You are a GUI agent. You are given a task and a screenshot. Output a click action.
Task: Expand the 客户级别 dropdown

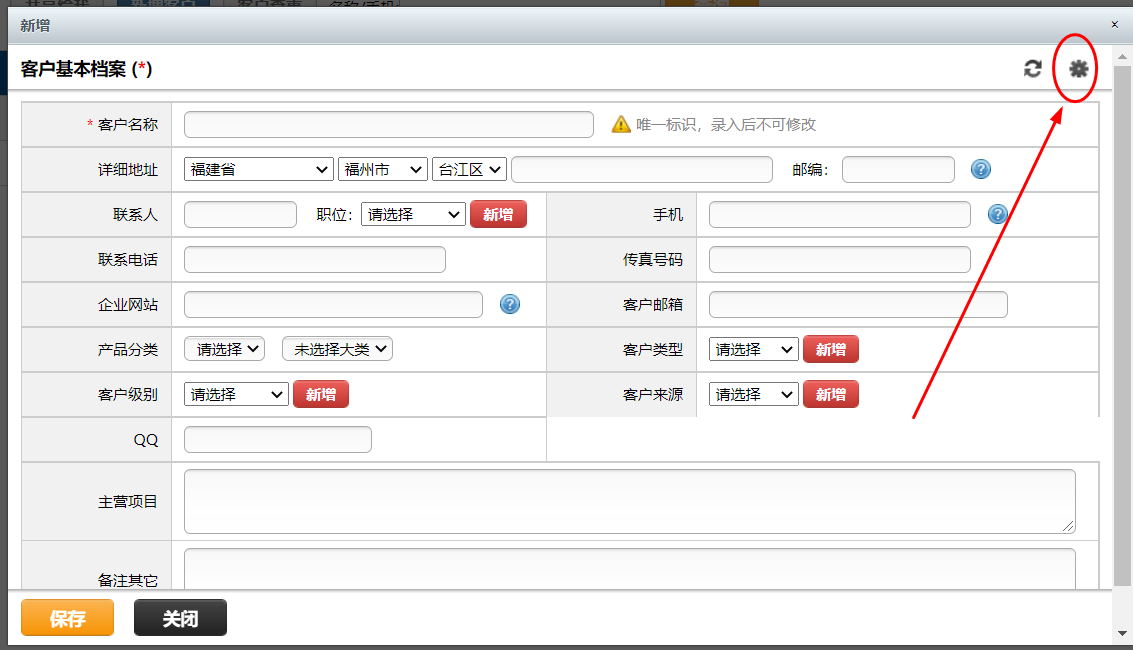pos(236,394)
